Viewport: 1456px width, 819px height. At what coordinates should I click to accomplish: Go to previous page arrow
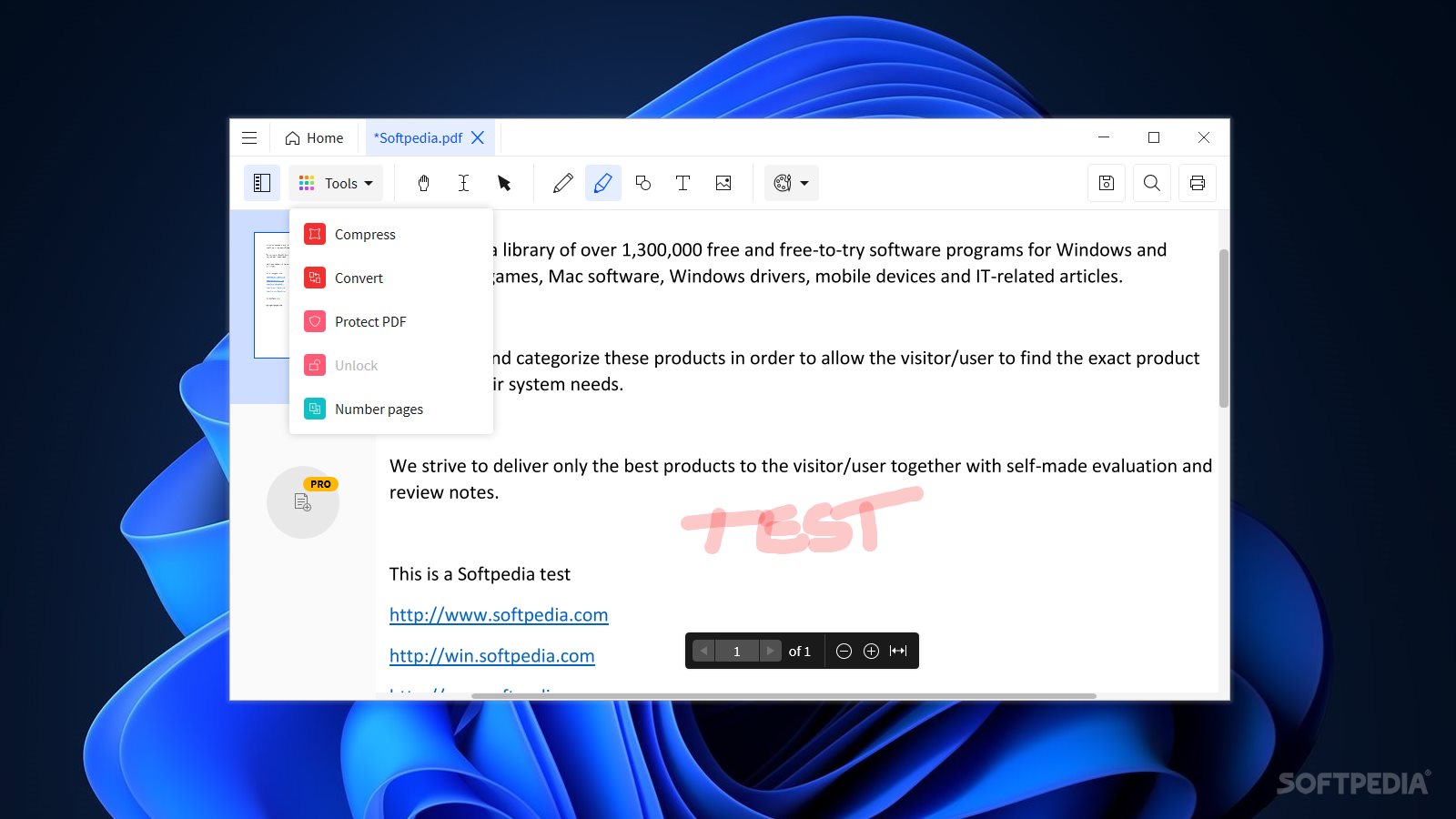point(703,651)
